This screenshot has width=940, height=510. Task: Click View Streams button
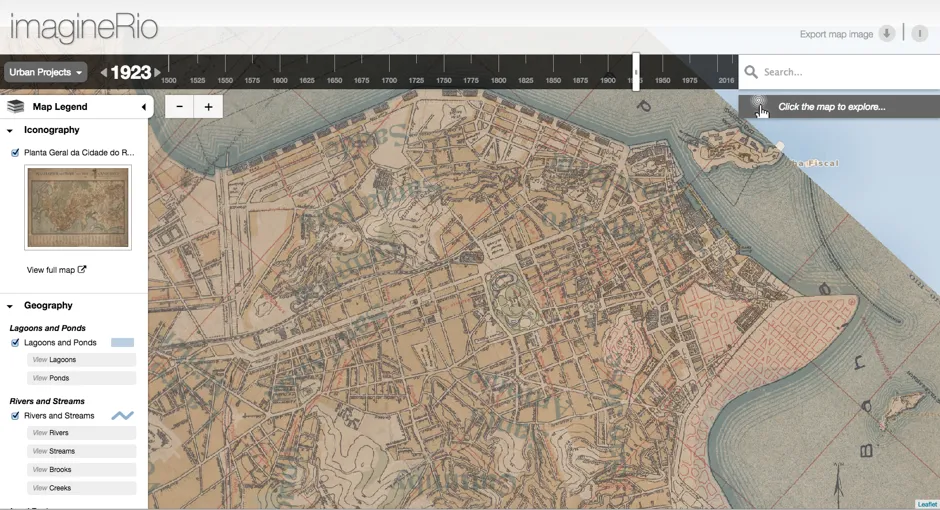(82, 451)
